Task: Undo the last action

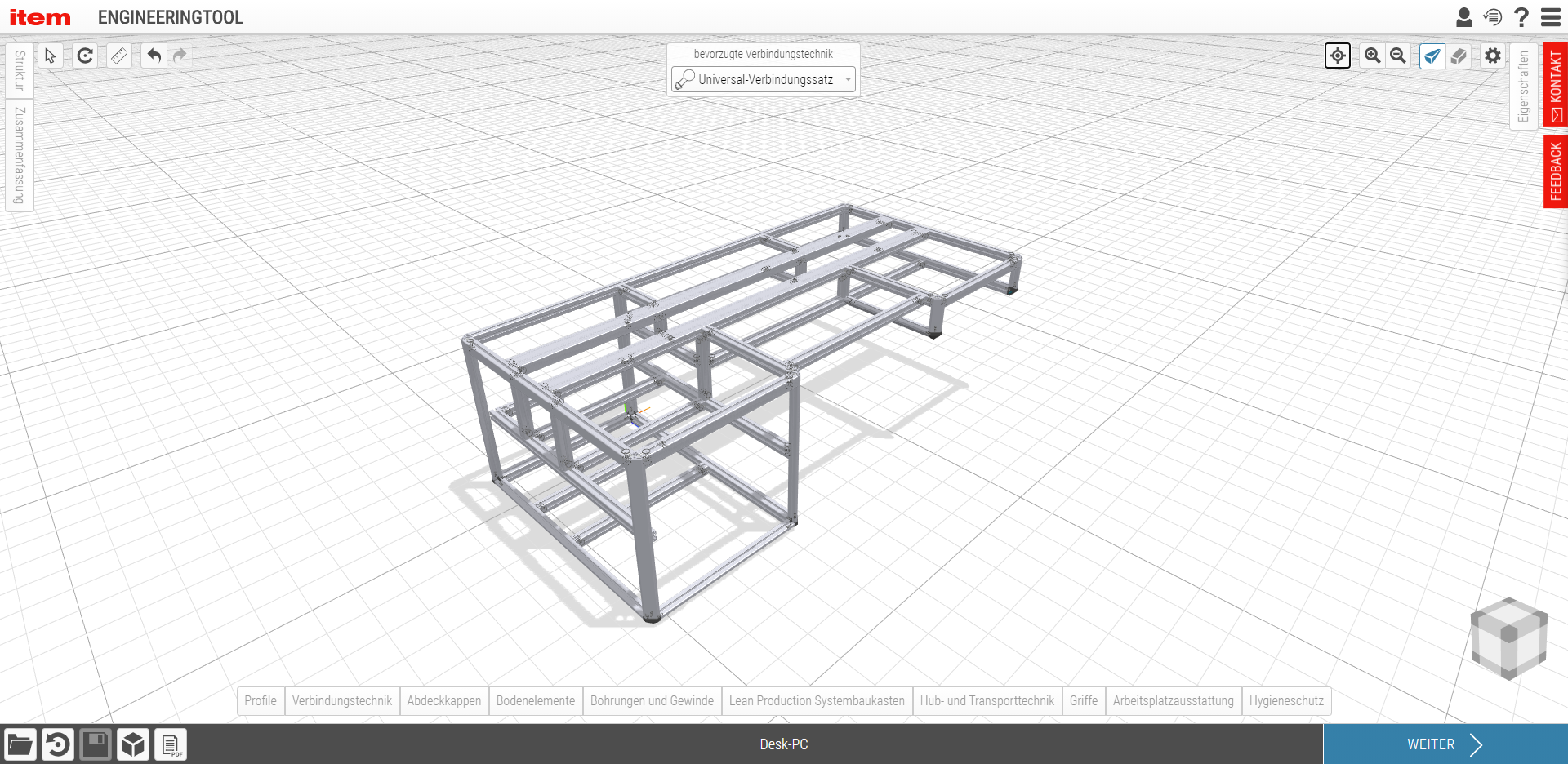Action: click(x=153, y=56)
